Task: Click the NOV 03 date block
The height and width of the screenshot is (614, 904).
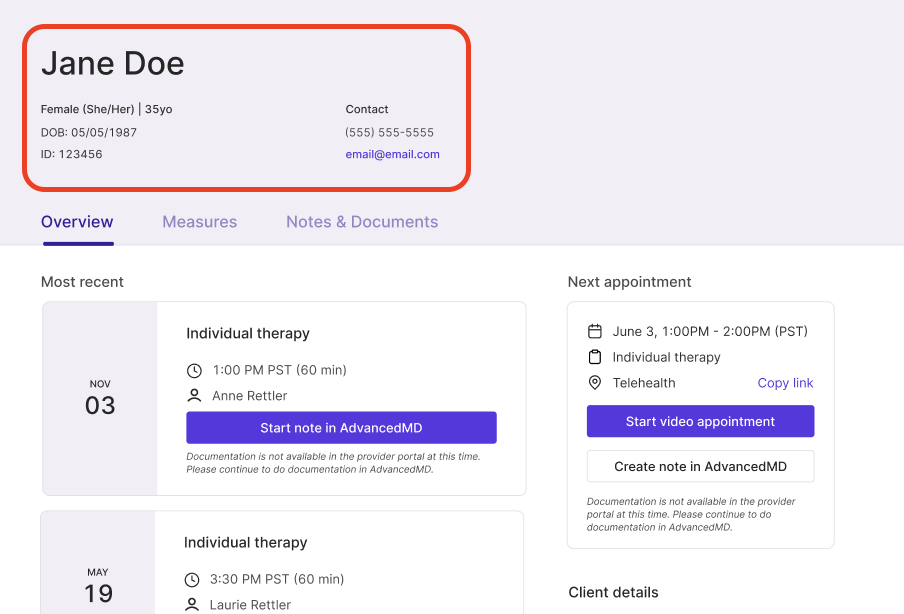Action: click(x=100, y=398)
